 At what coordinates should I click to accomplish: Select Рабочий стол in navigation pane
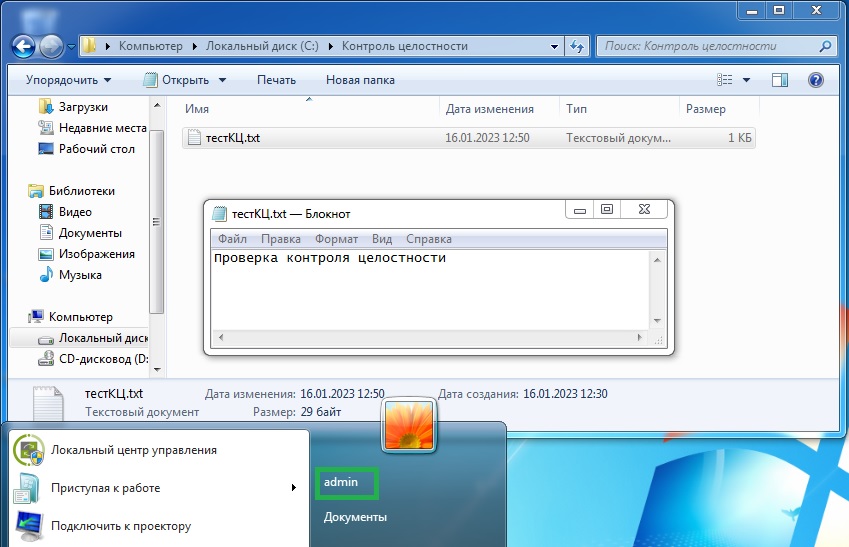tap(96, 149)
